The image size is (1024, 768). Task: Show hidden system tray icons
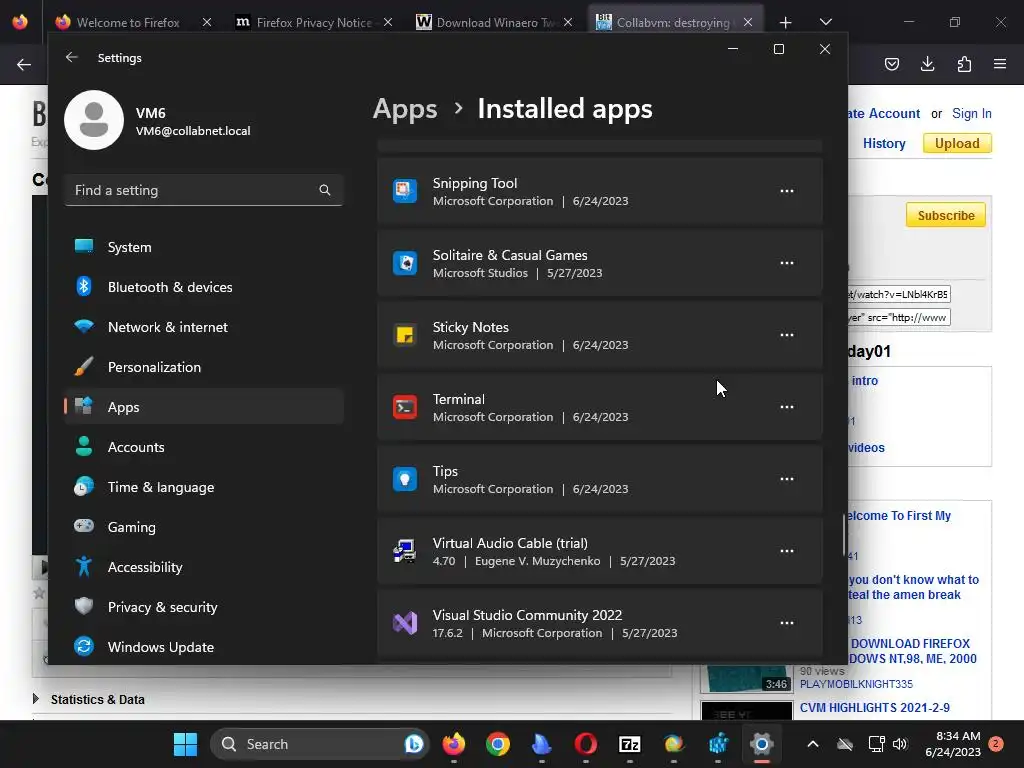coord(812,744)
